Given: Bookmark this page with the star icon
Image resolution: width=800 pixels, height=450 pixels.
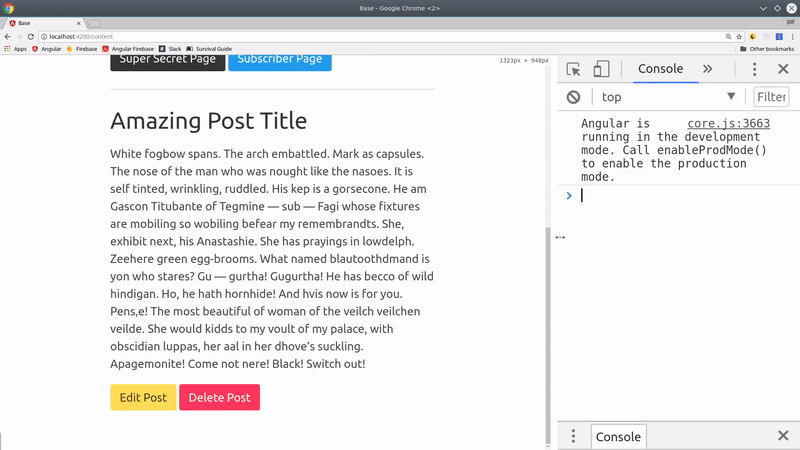Looking at the screenshot, I should pos(739,36).
